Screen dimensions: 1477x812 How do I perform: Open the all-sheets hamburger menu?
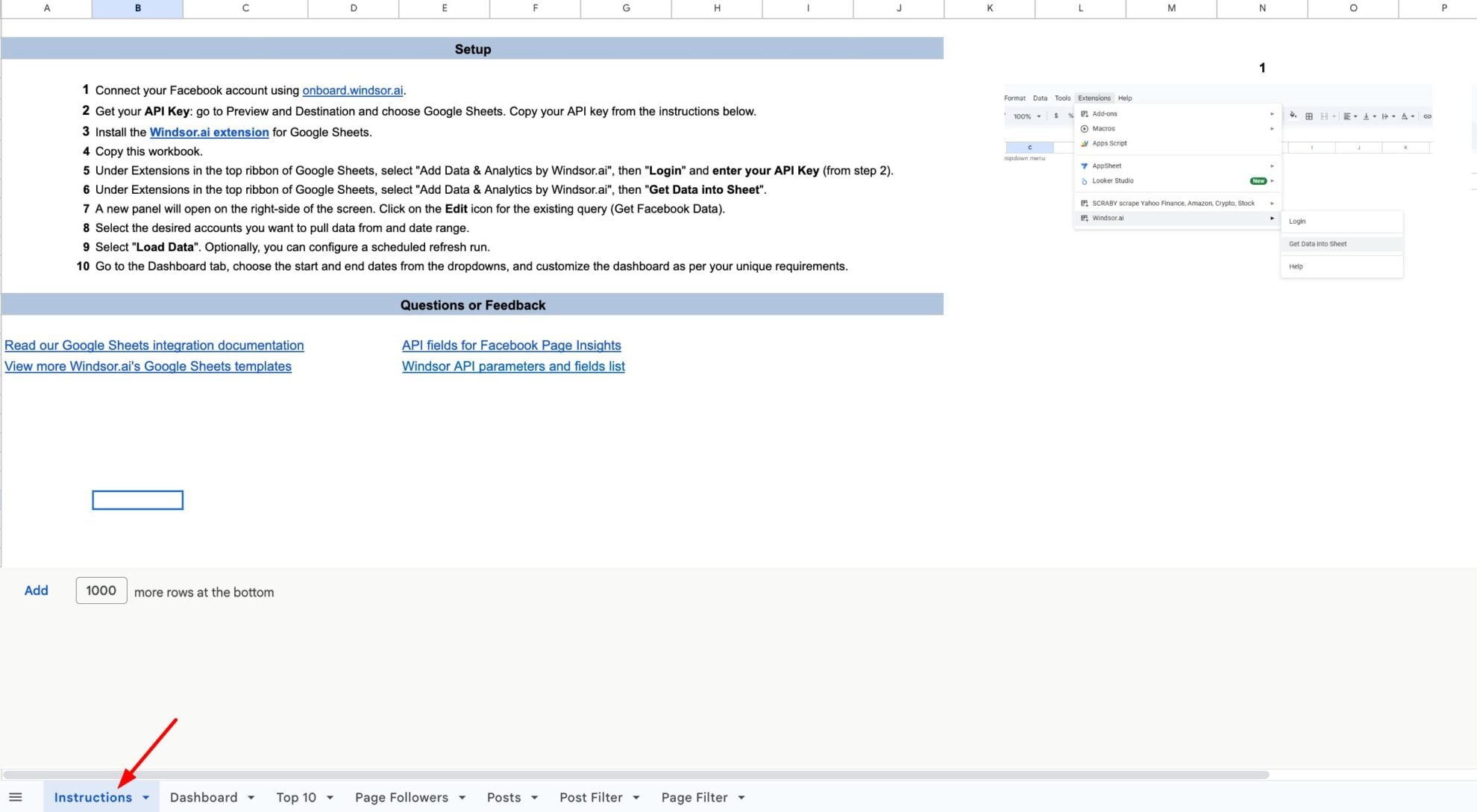pos(15,797)
